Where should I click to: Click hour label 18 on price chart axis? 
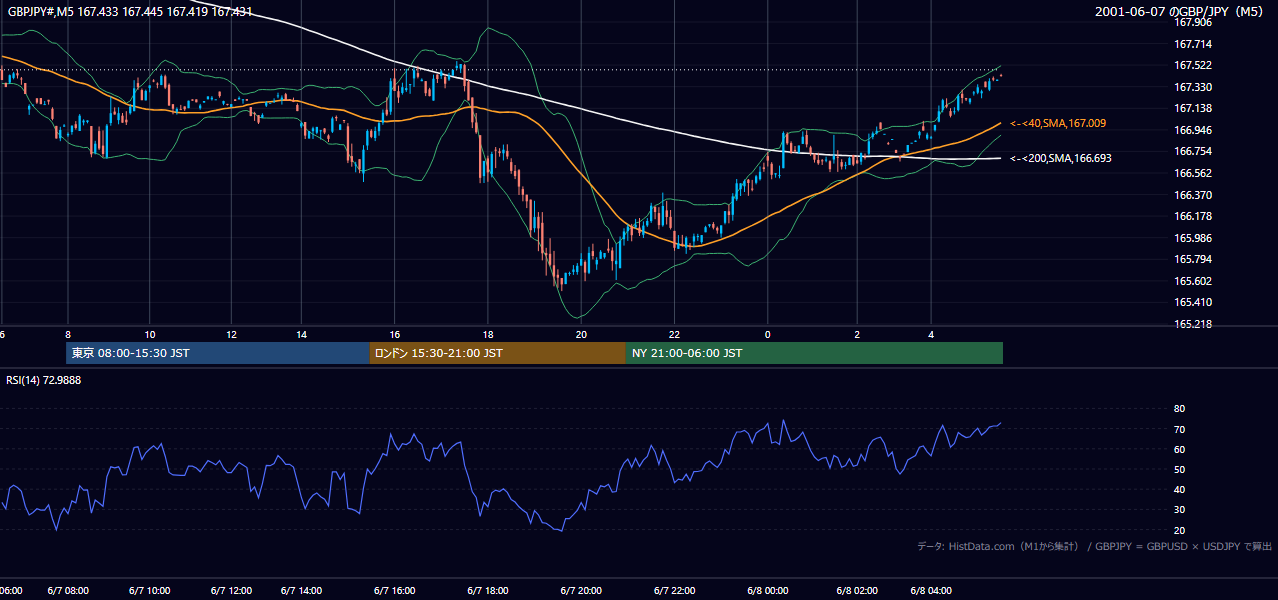point(488,334)
